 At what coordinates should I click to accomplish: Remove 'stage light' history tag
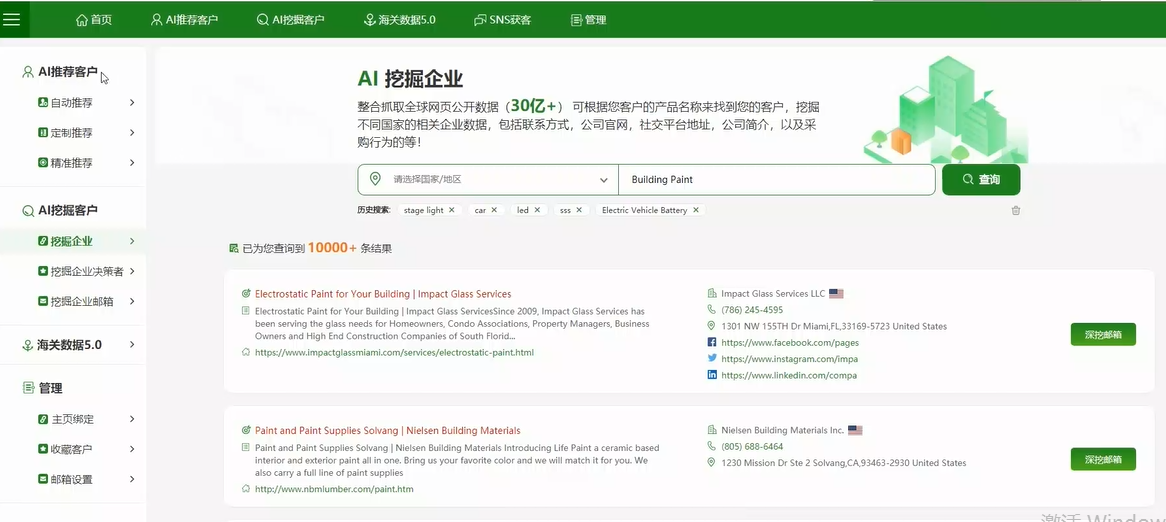point(452,210)
